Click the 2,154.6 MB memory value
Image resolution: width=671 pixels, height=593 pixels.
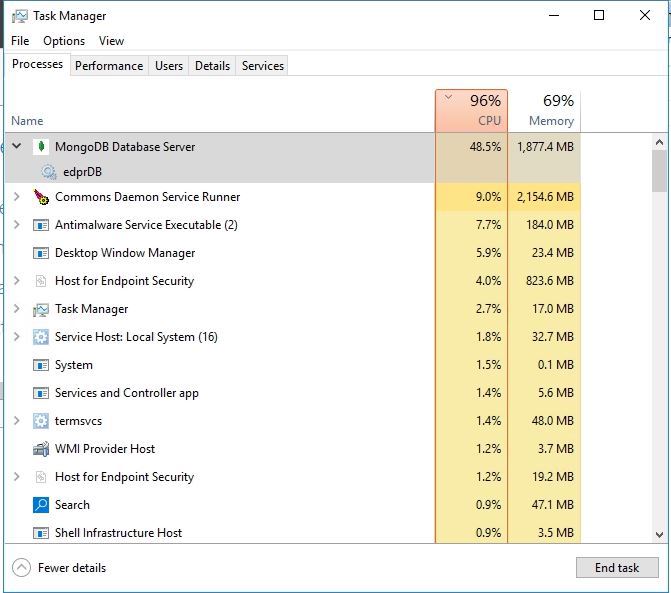(x=545, y=197)
